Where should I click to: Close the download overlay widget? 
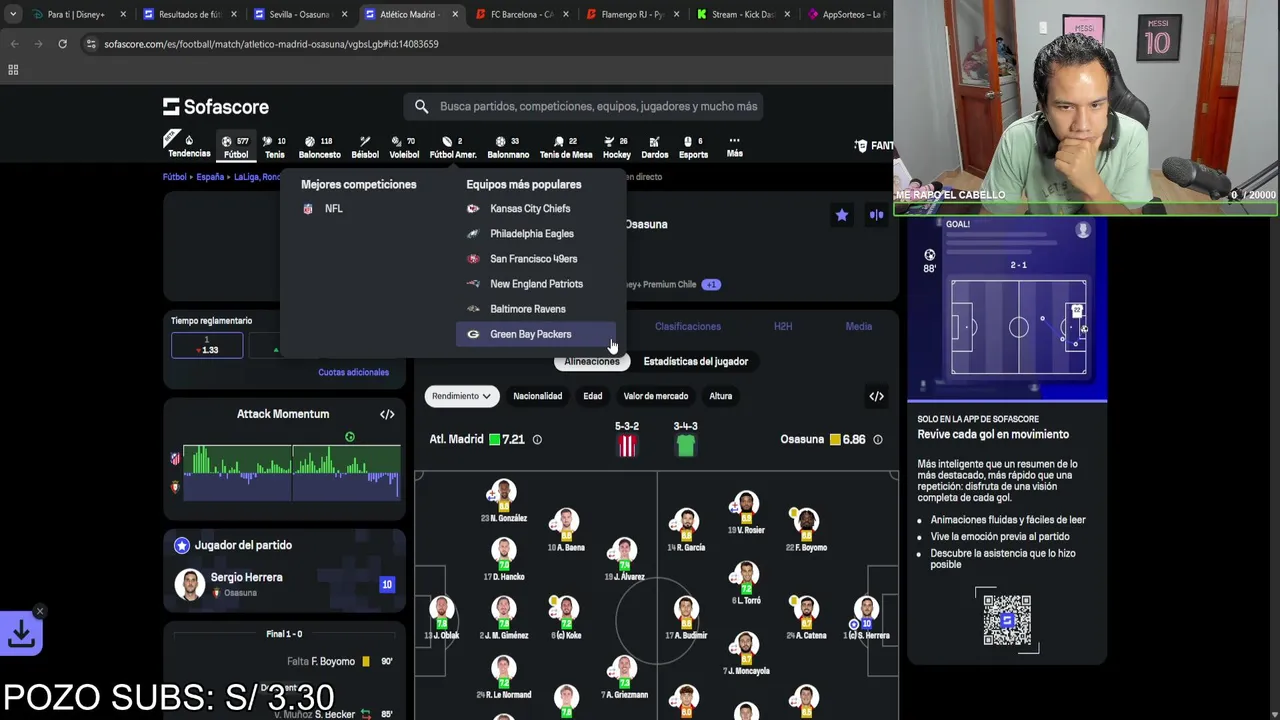(40, 611)
